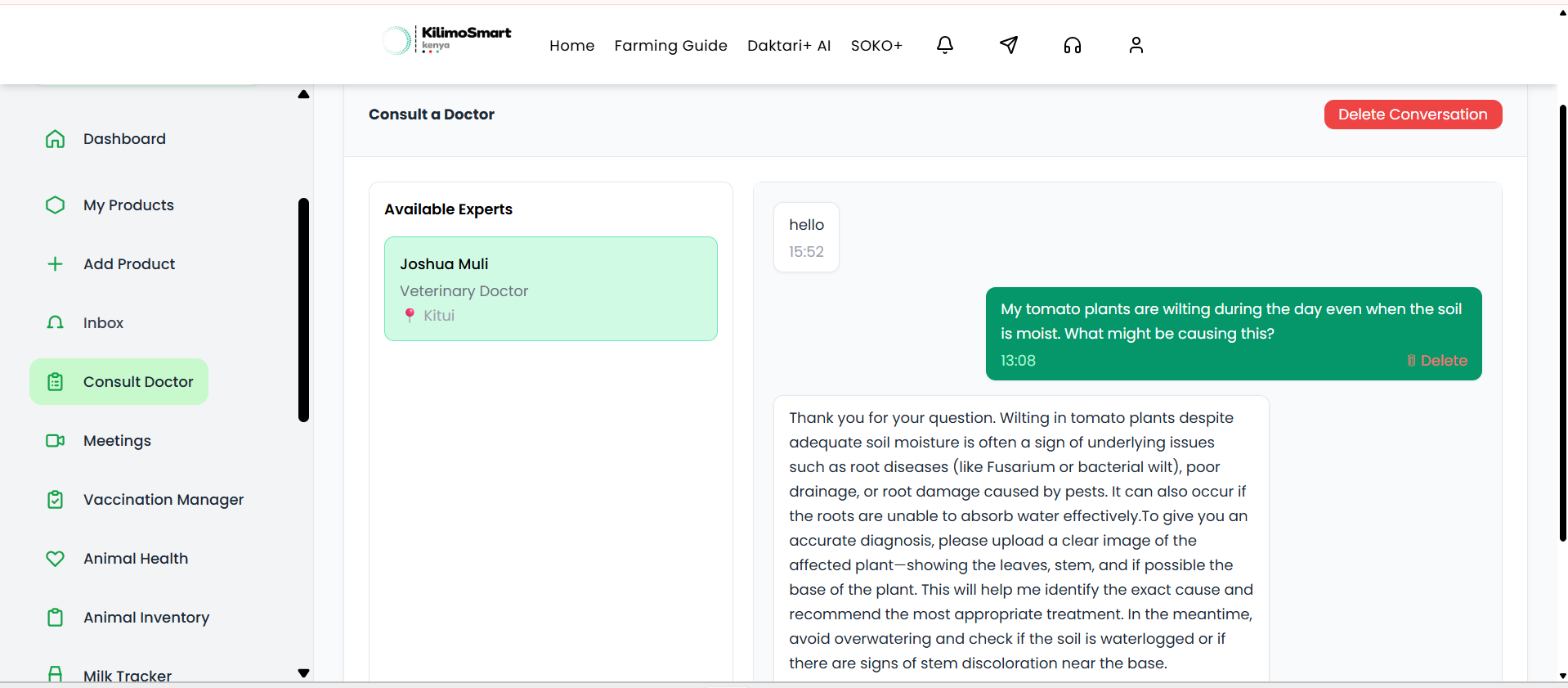Delete the tomato wilting message
This screenshot has height=688, width=1568.
coord(1436,361)
